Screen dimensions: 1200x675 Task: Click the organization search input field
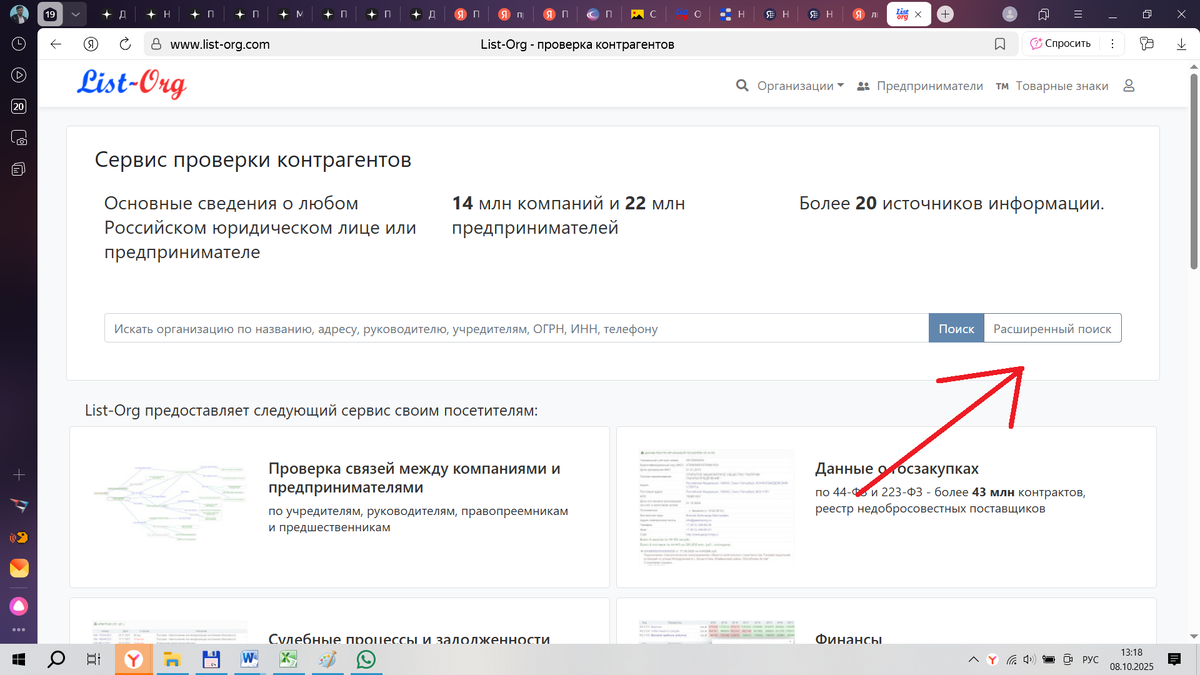pyautogui.click(x=517, y=328)
